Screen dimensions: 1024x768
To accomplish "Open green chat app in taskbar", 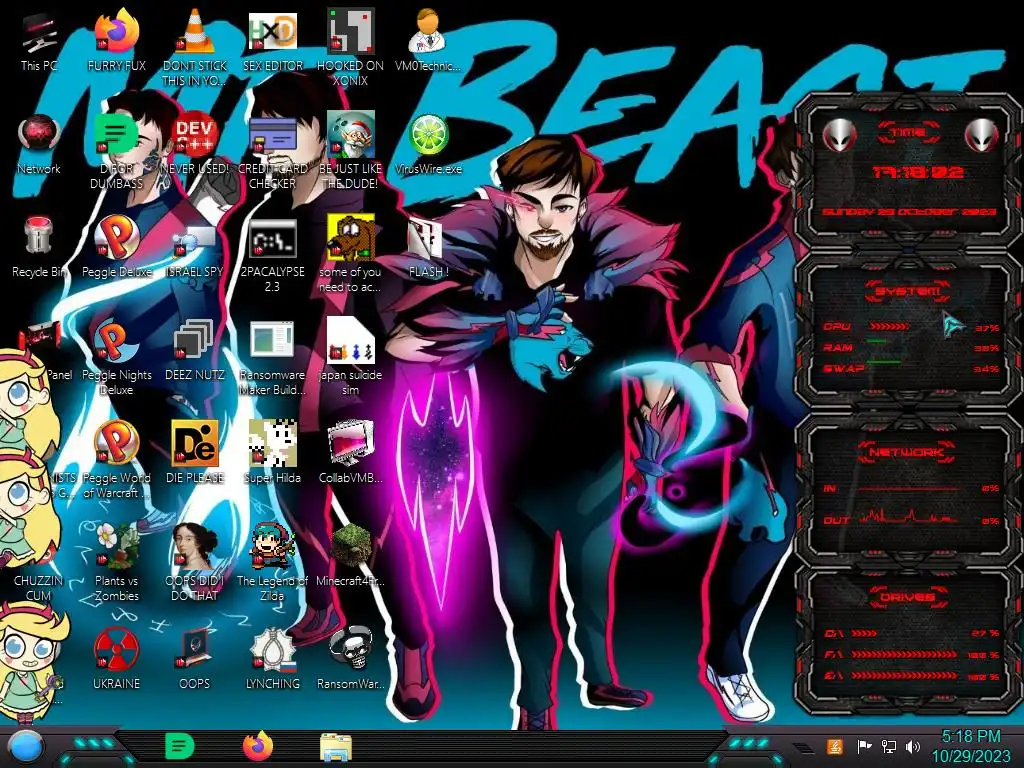I will tap(179, 746).
